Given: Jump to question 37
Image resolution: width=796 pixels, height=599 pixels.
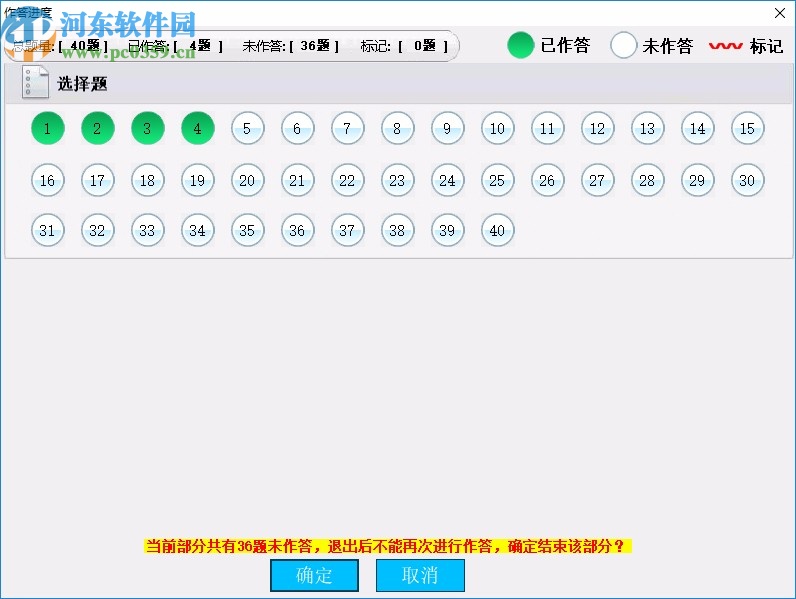Looking at the screenshot, I should tap(348, 230).
